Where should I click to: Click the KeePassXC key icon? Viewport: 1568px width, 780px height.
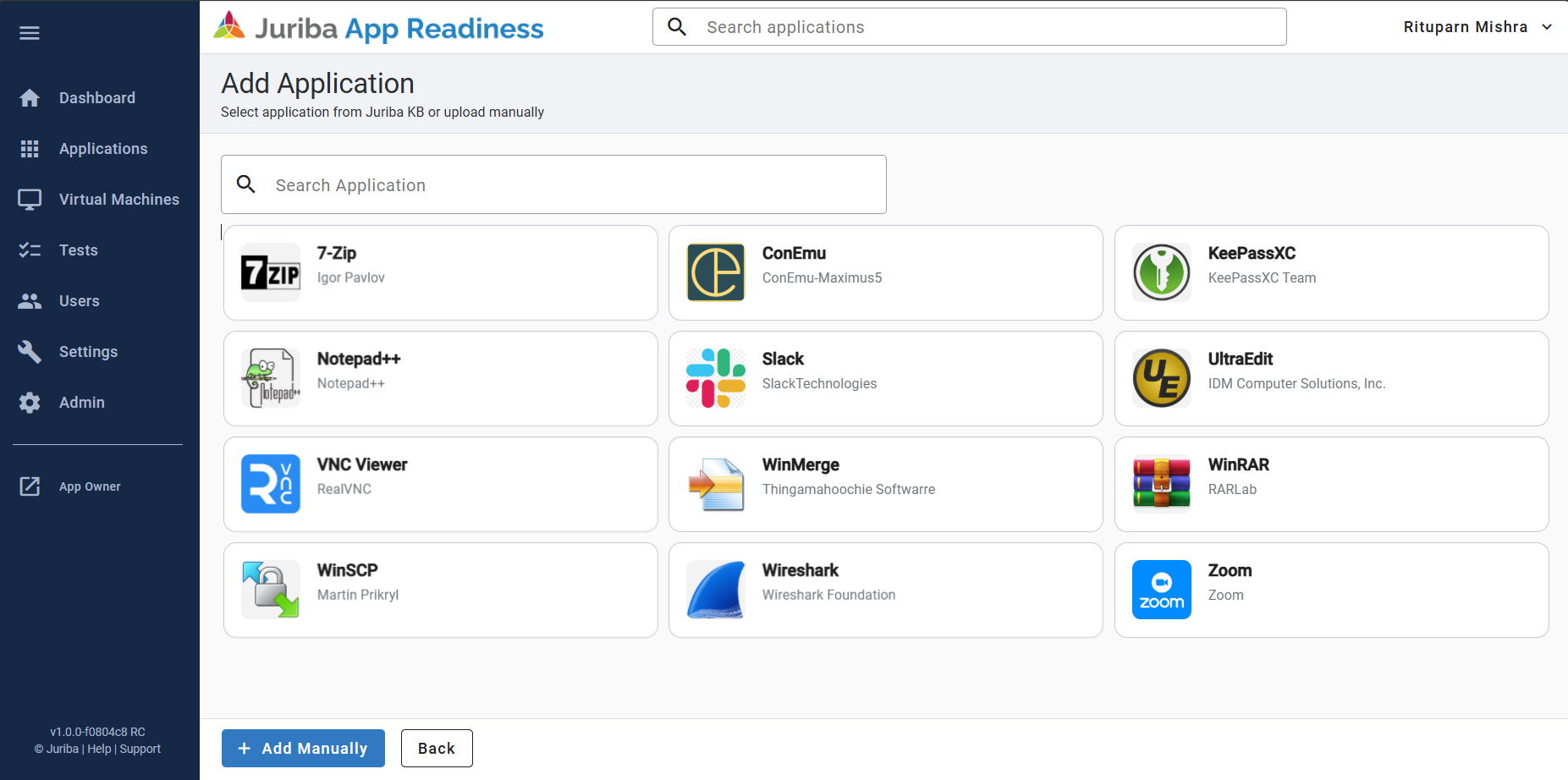1162,272
